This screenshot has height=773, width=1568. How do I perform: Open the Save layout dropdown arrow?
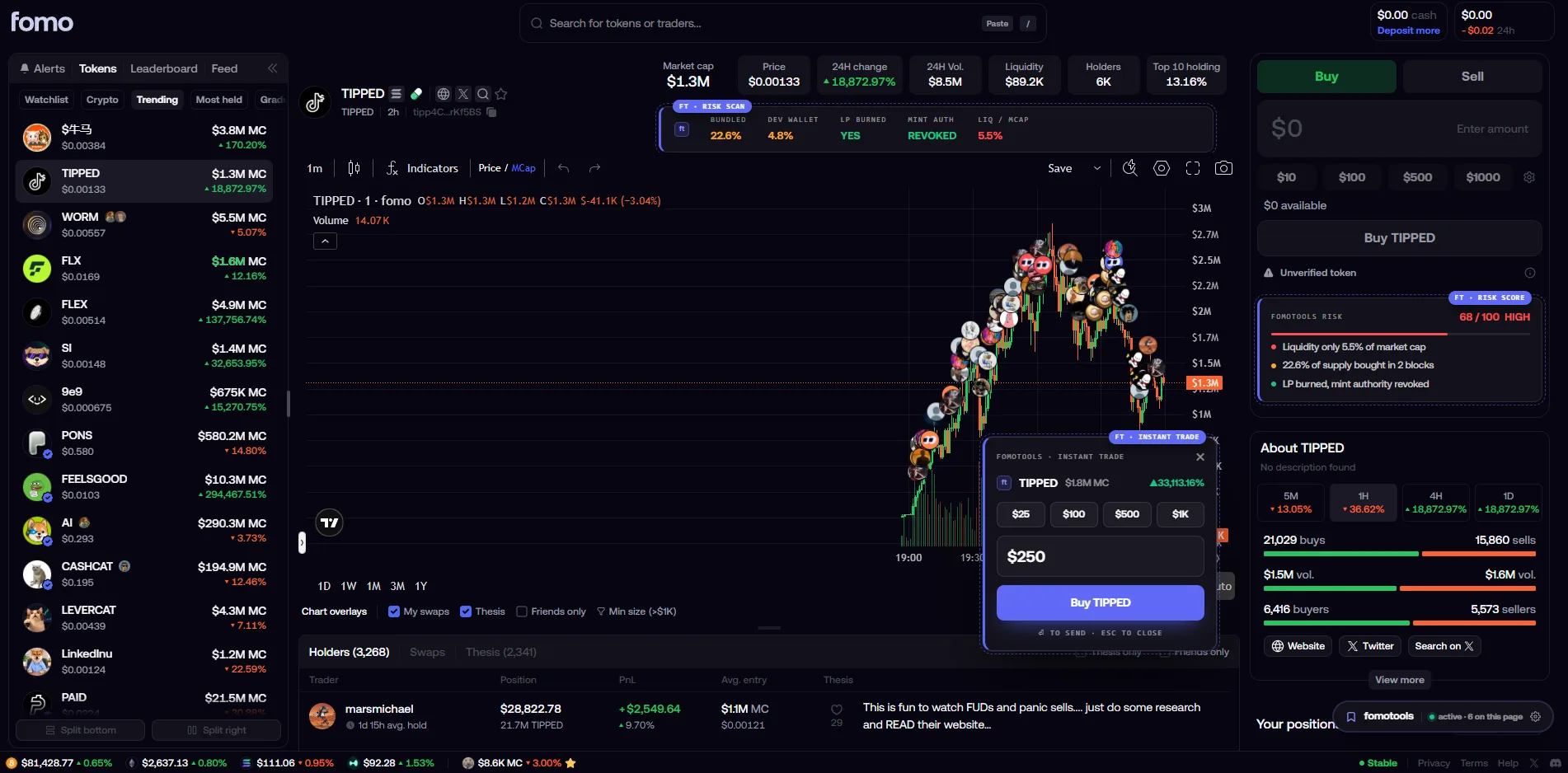click(x=1097, y=168)
